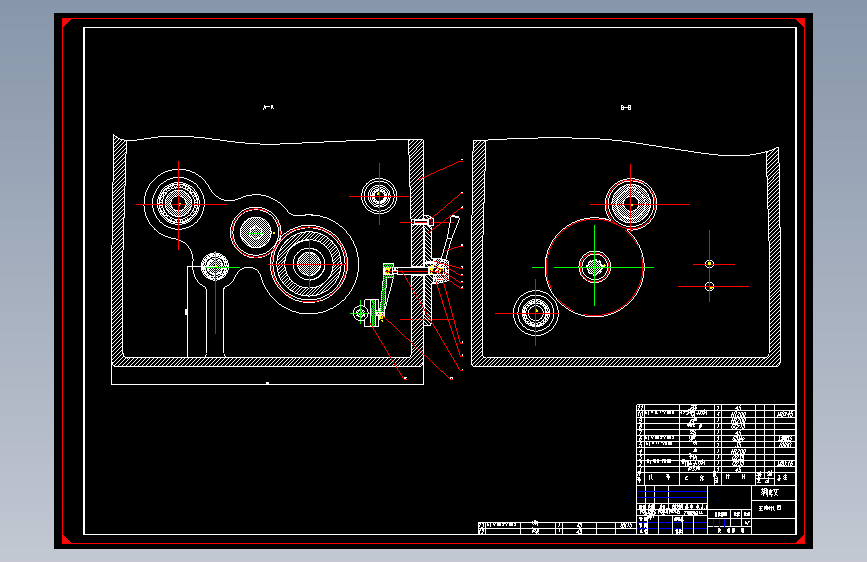Select the small top-right bearing in A-A view

pyautogui.click(x=379, y=196)
